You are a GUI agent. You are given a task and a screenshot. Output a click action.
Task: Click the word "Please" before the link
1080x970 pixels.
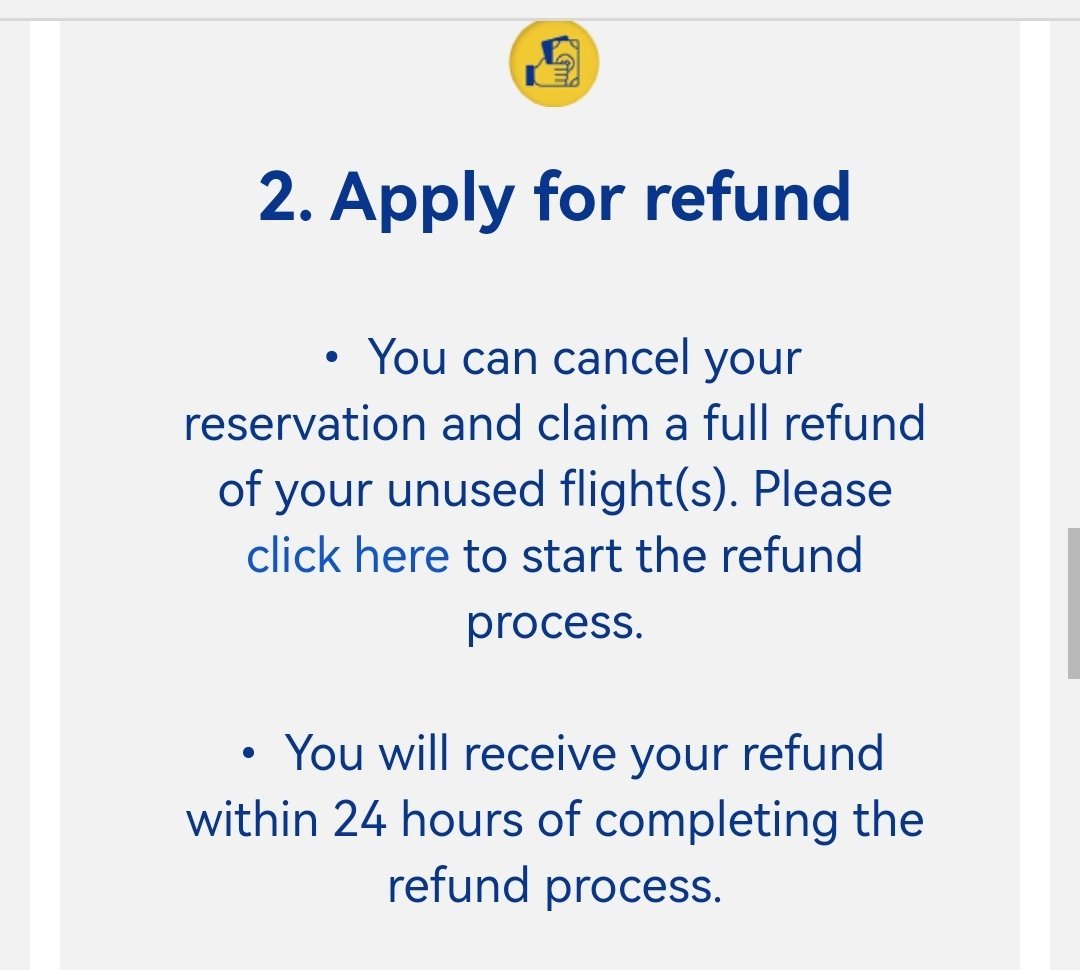(x=822, y=490)
